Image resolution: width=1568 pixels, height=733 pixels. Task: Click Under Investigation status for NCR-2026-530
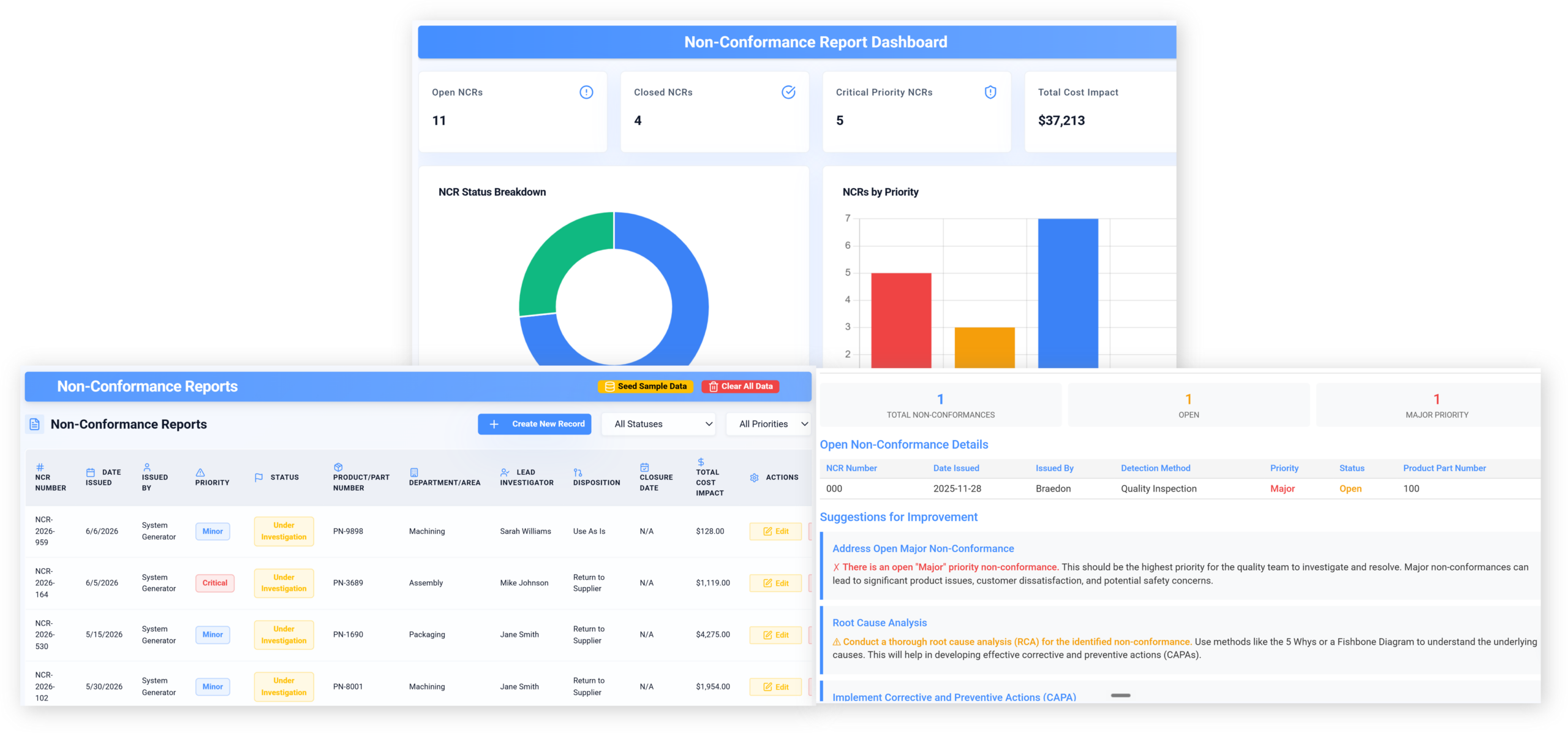point(284,635)
